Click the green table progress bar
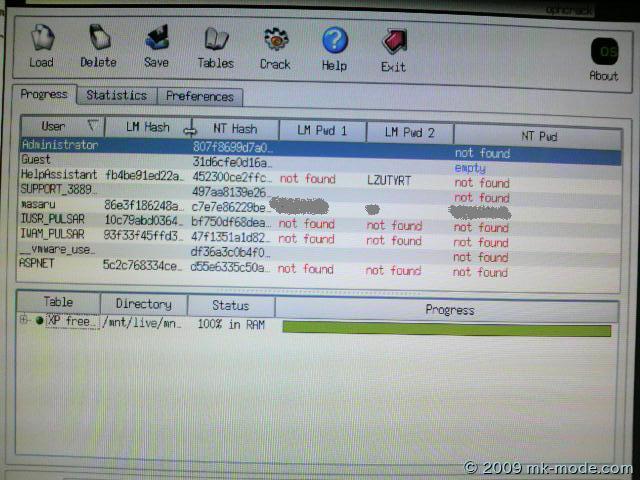The image size is (640, 480). pos(446,329)
